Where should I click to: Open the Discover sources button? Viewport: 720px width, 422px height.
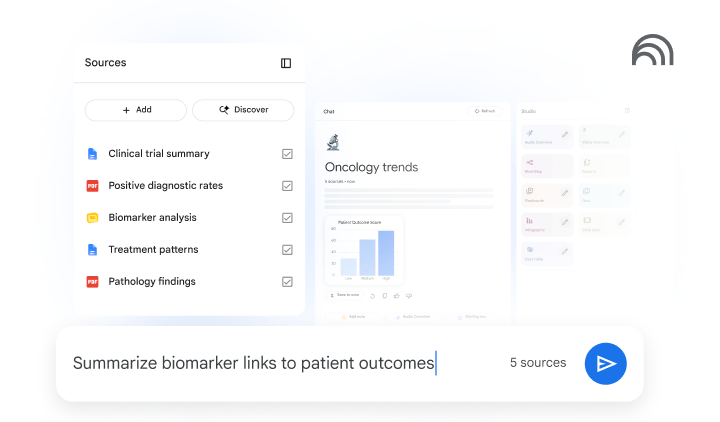pyautogui.click(x=243, y=110)
